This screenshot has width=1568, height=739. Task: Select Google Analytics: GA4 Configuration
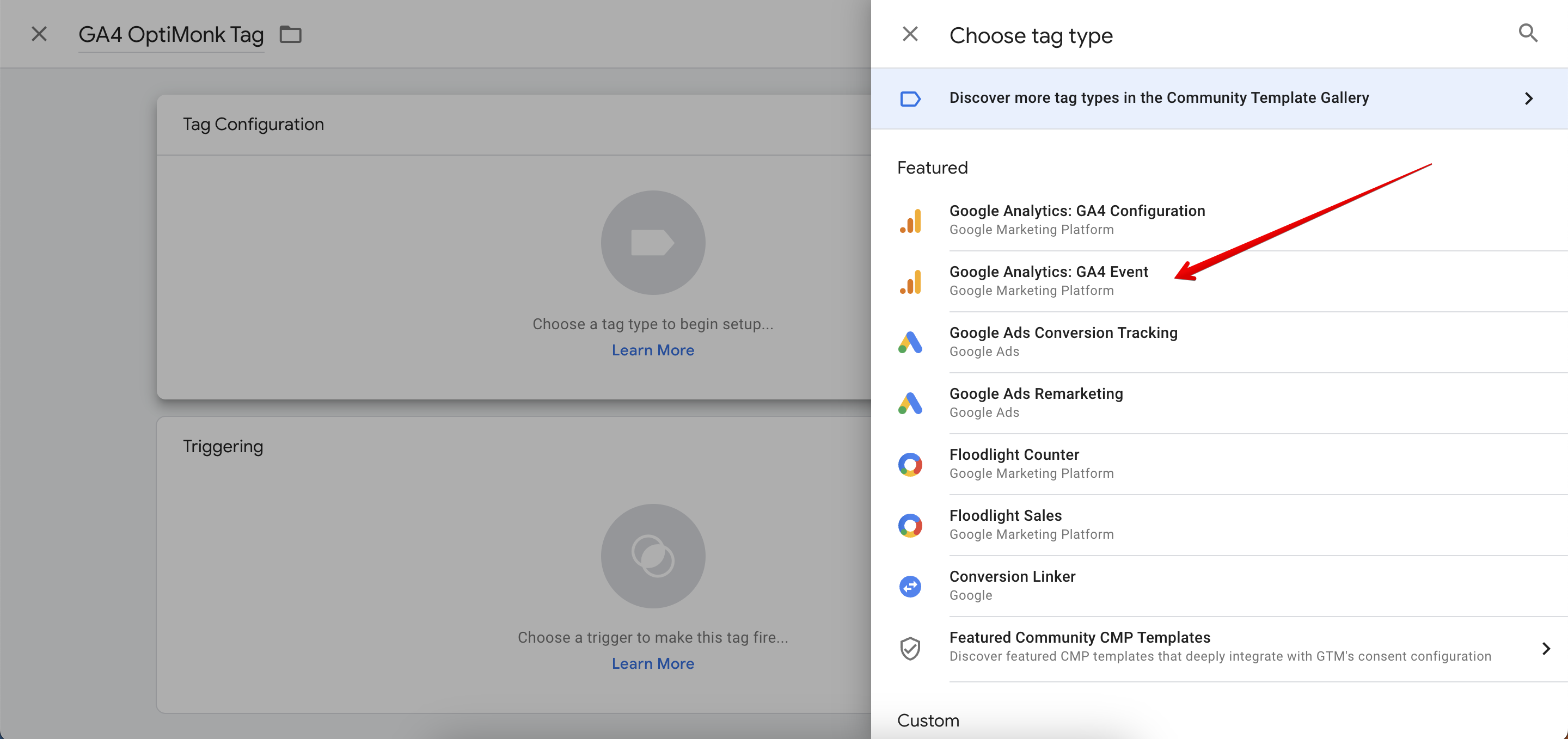[x=1219, y=220]
